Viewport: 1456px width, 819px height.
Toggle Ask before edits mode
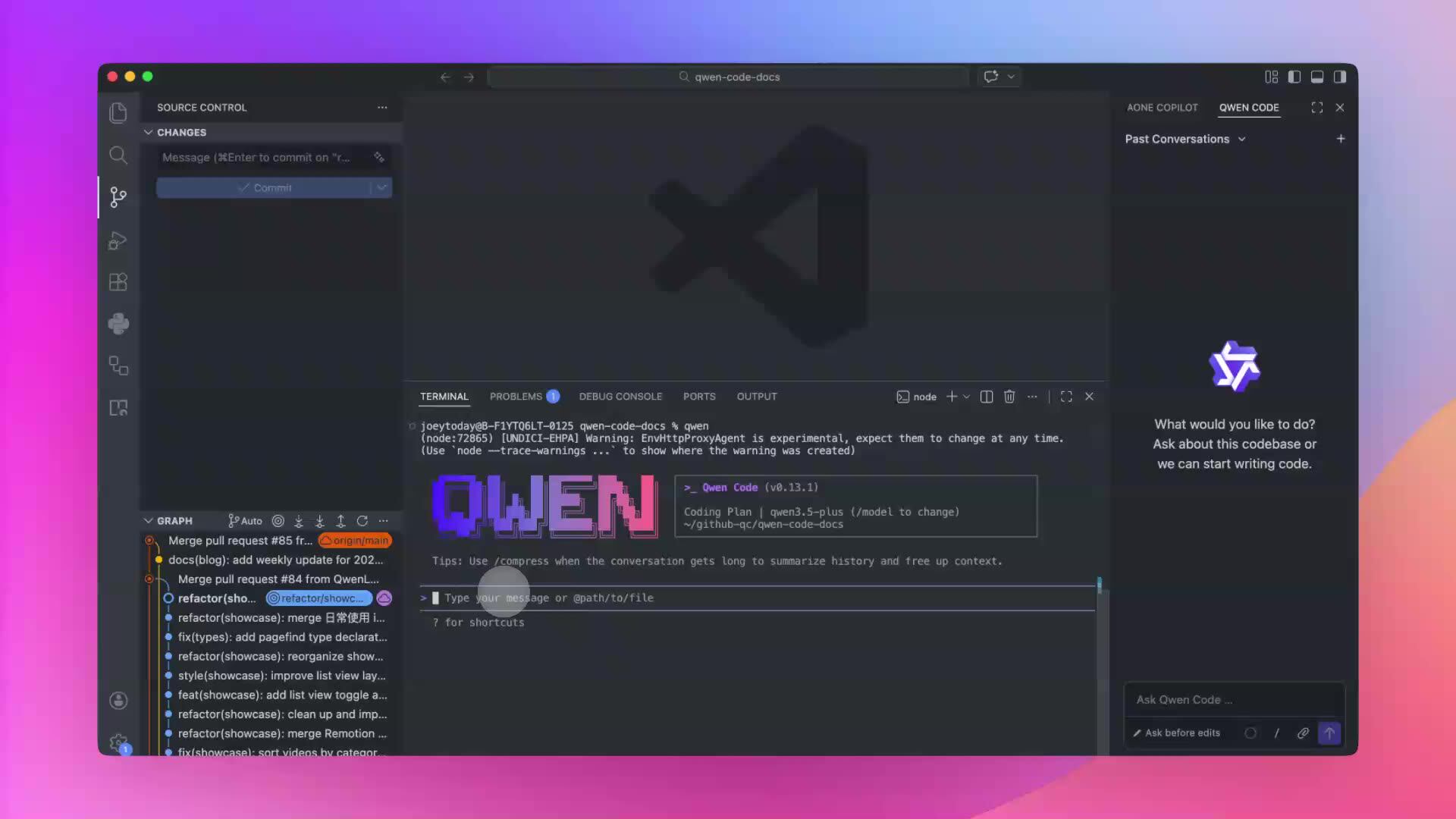pos(1177,733)
